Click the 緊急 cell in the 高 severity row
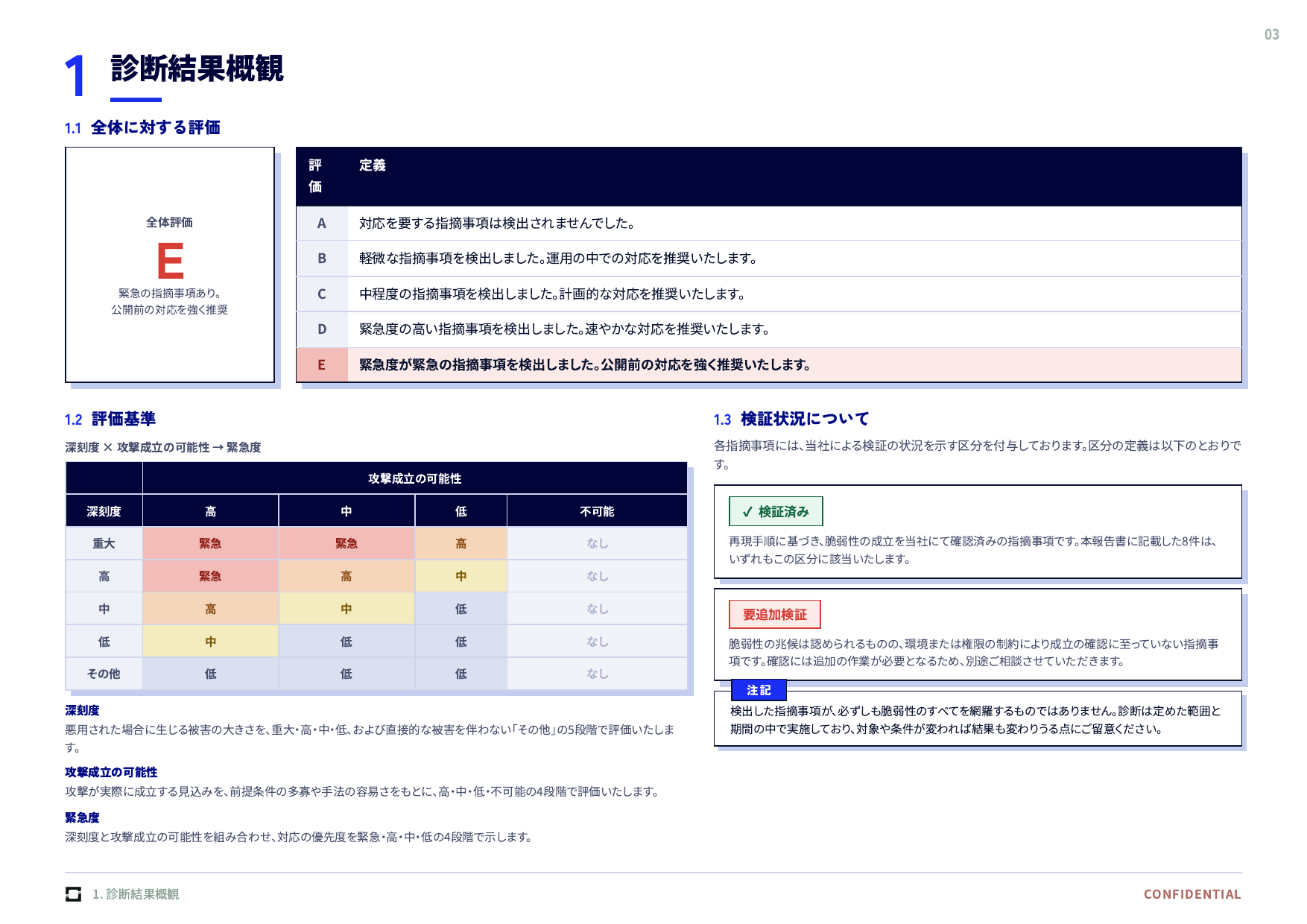The width and height of the screenshot is (1307, 924). click(x=210, y=576)
